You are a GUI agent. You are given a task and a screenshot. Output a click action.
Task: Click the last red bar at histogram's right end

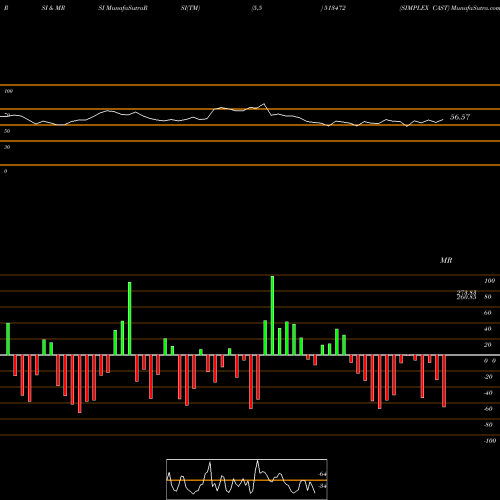point(444,381)
